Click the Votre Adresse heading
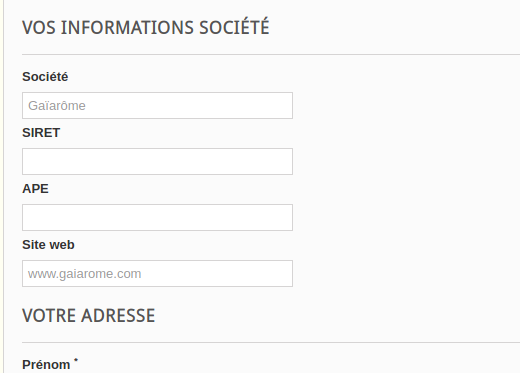Screen dimensions: 520x373 [89, 315]
